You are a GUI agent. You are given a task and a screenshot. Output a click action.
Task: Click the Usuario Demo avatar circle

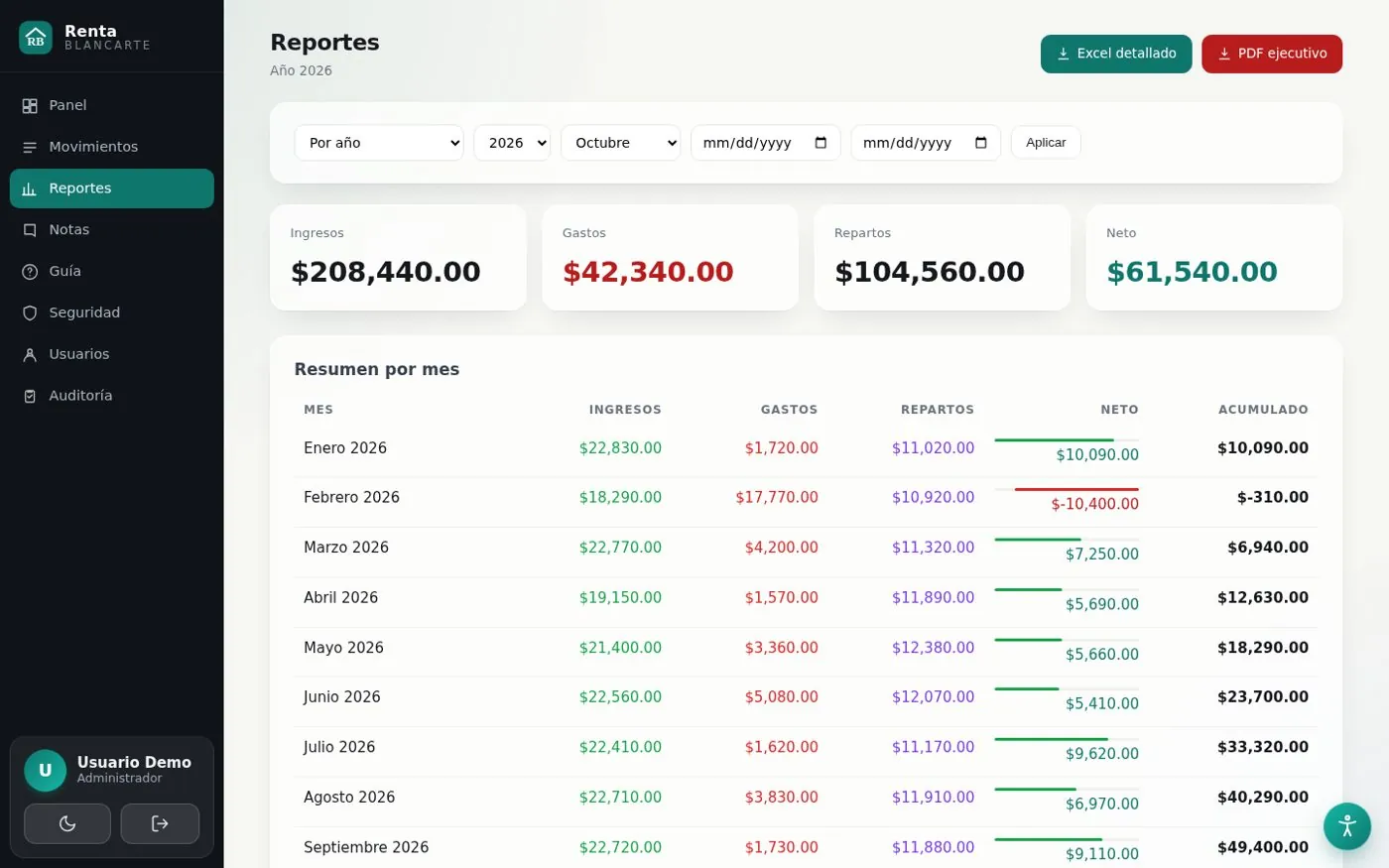tap(45, 771)
